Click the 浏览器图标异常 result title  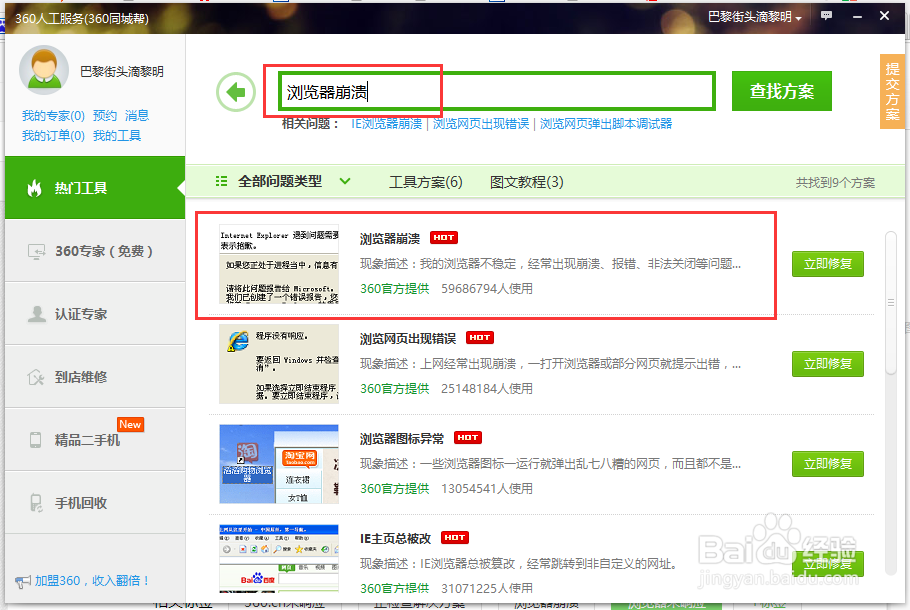click(x=402, y=439)
